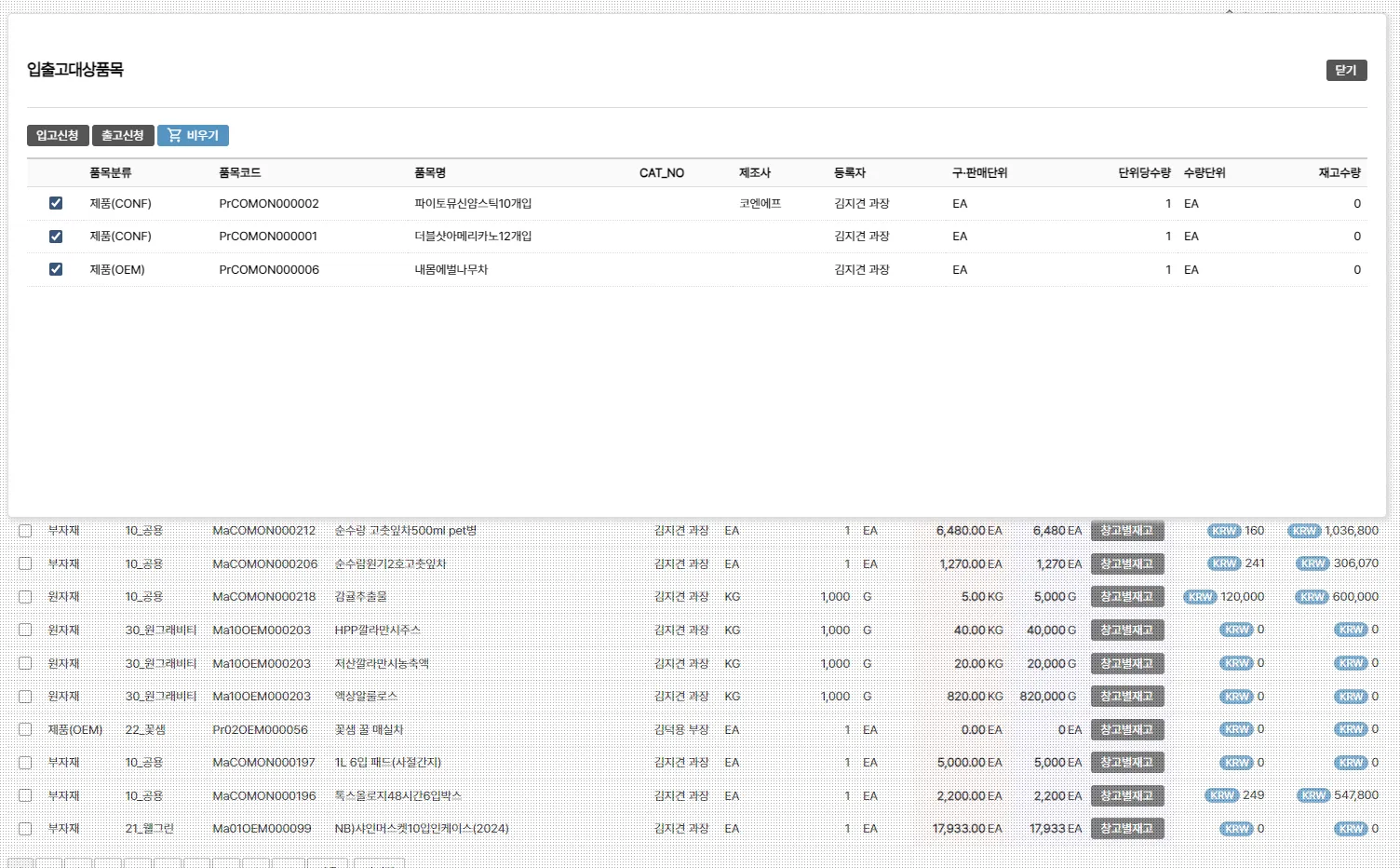Close the dialog with 닫기 button
This screenshot has width=1400, height=868.
1346,71
